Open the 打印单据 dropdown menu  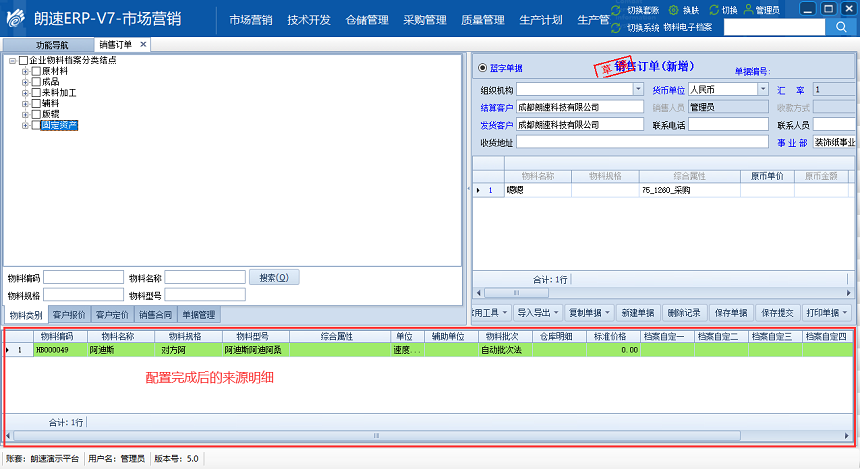point(827,313)
